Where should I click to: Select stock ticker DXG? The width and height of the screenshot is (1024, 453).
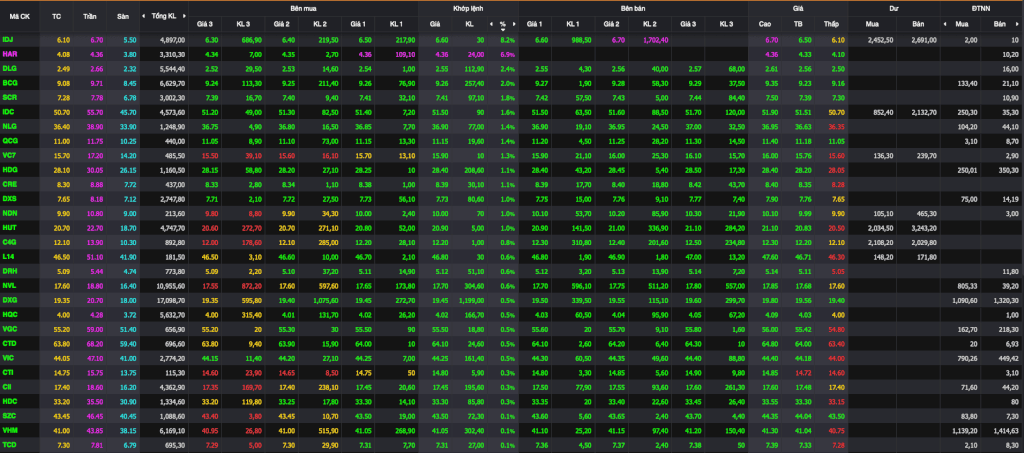click(x=10, y=299)
